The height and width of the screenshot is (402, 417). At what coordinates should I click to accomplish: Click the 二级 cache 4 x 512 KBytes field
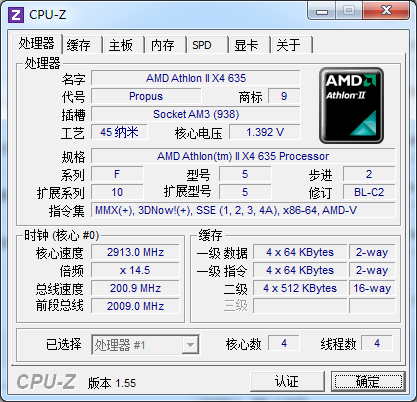pyautogui.click(x=300, y=288)
